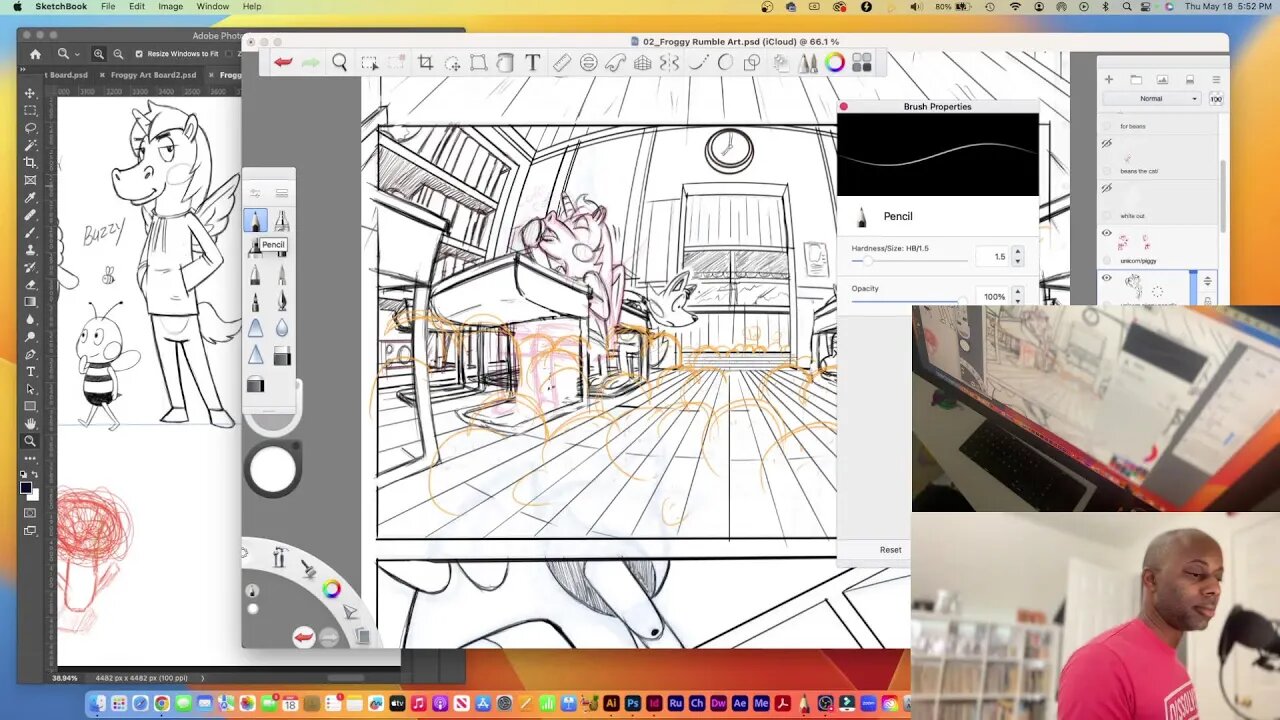Click the green Redo arrow in SketchBook toolbar

311,63
